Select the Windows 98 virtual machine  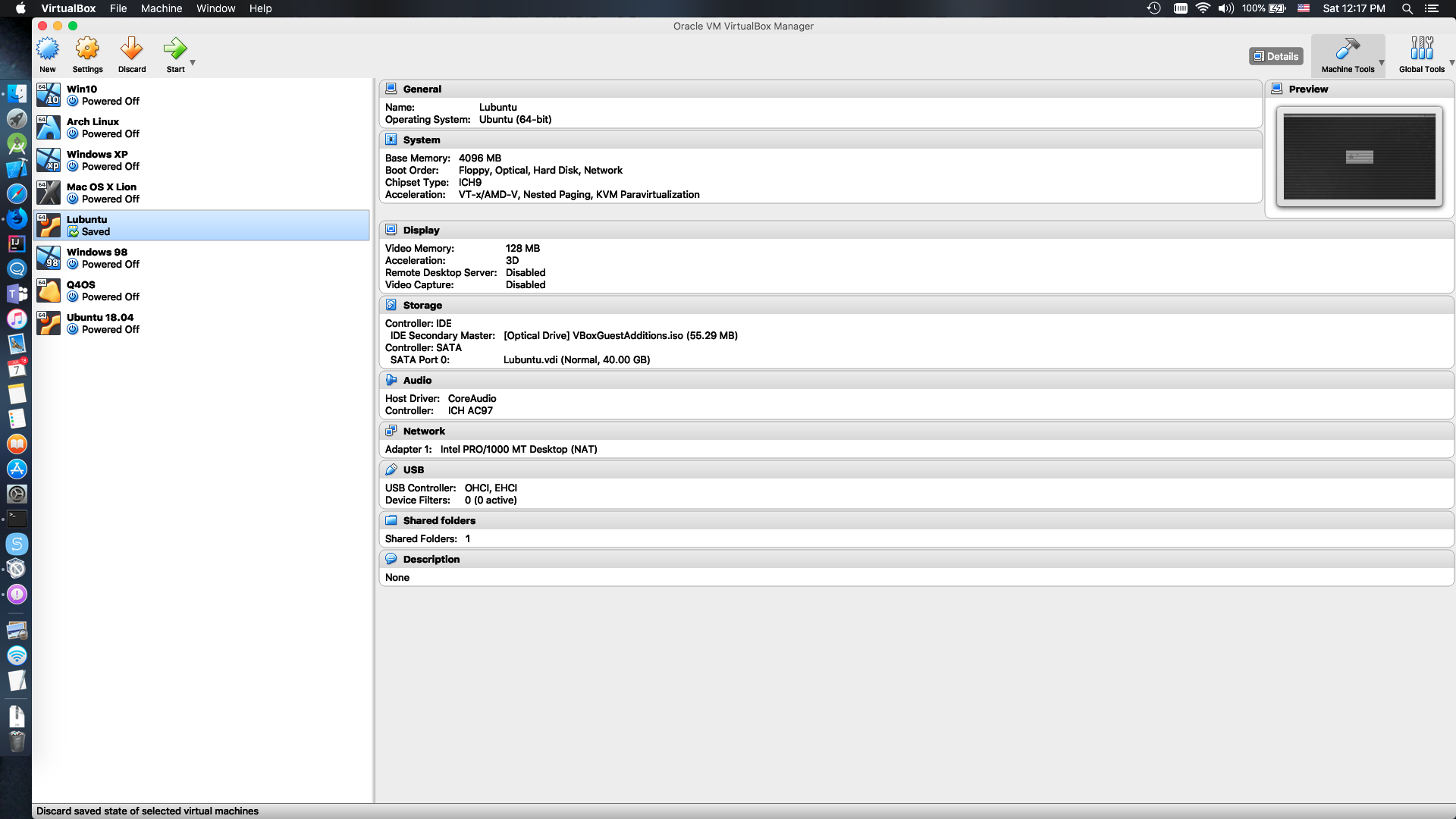click(202, 258)
